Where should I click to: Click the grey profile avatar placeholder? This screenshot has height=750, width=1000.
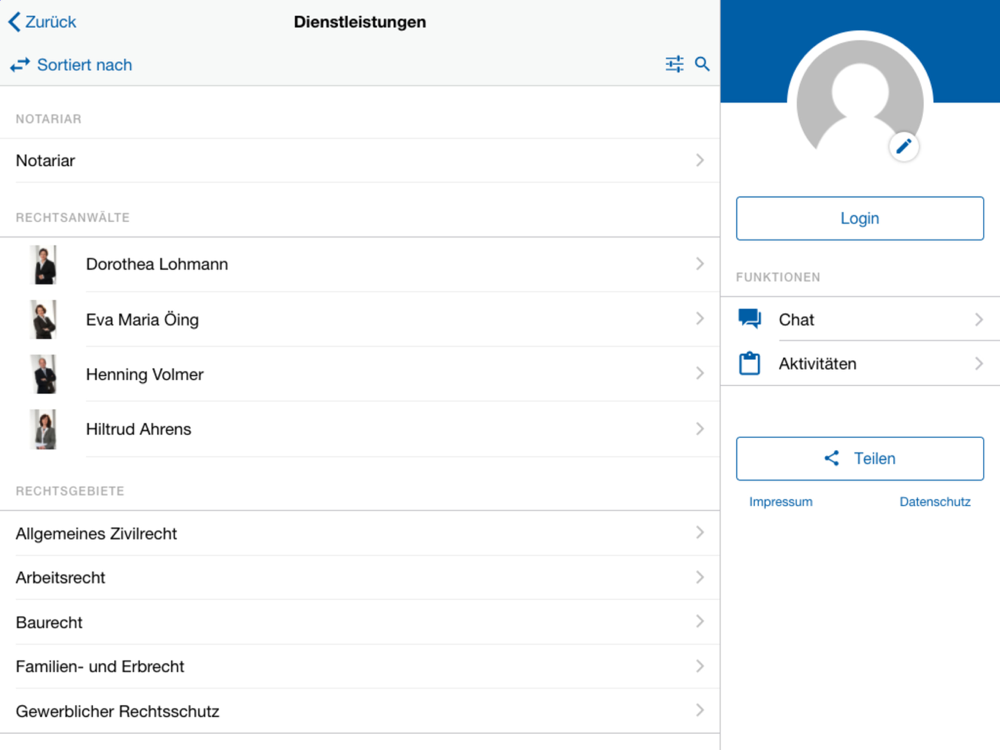(x=860, y=96)
